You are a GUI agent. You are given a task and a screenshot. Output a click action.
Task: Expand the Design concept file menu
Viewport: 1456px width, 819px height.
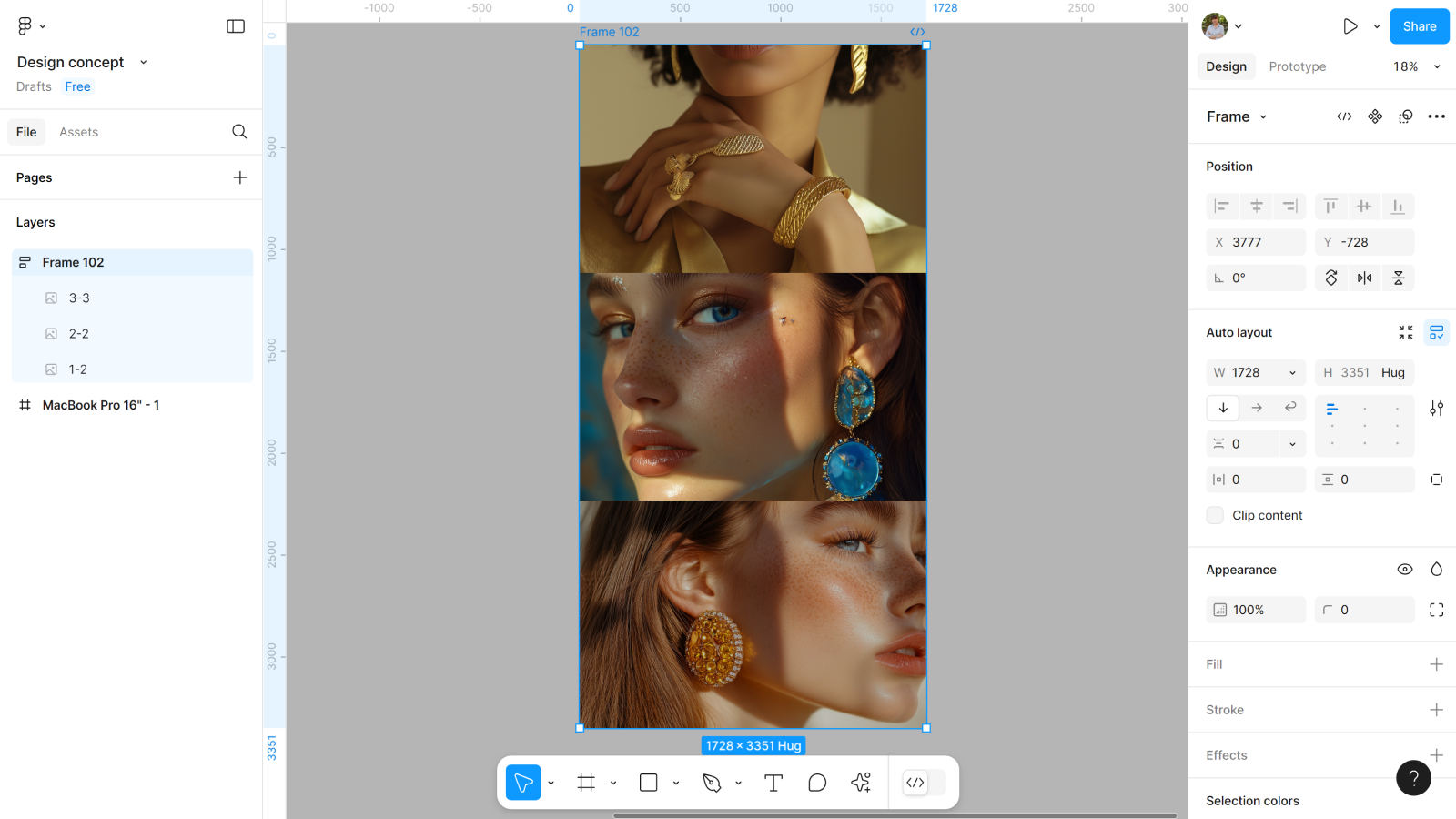143,62
